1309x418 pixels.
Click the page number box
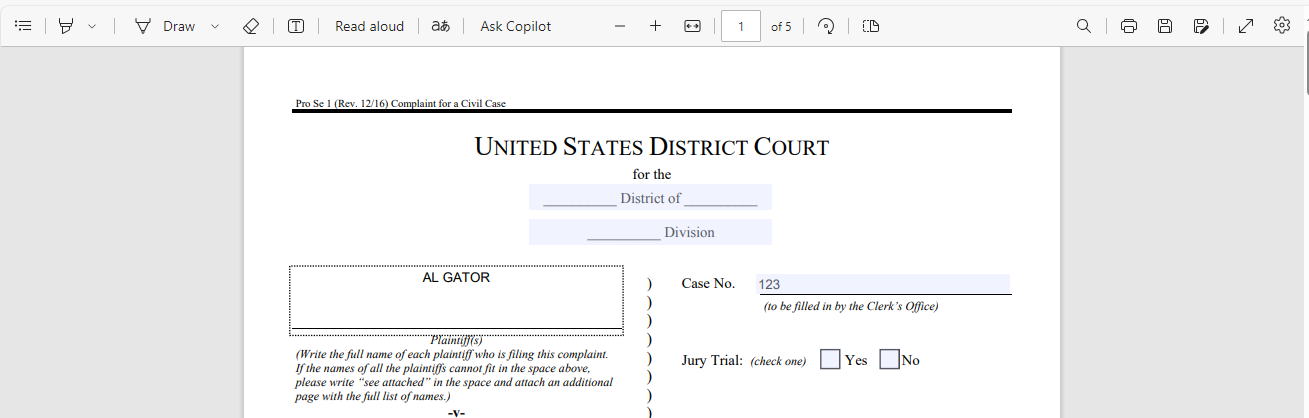(741, 26)
